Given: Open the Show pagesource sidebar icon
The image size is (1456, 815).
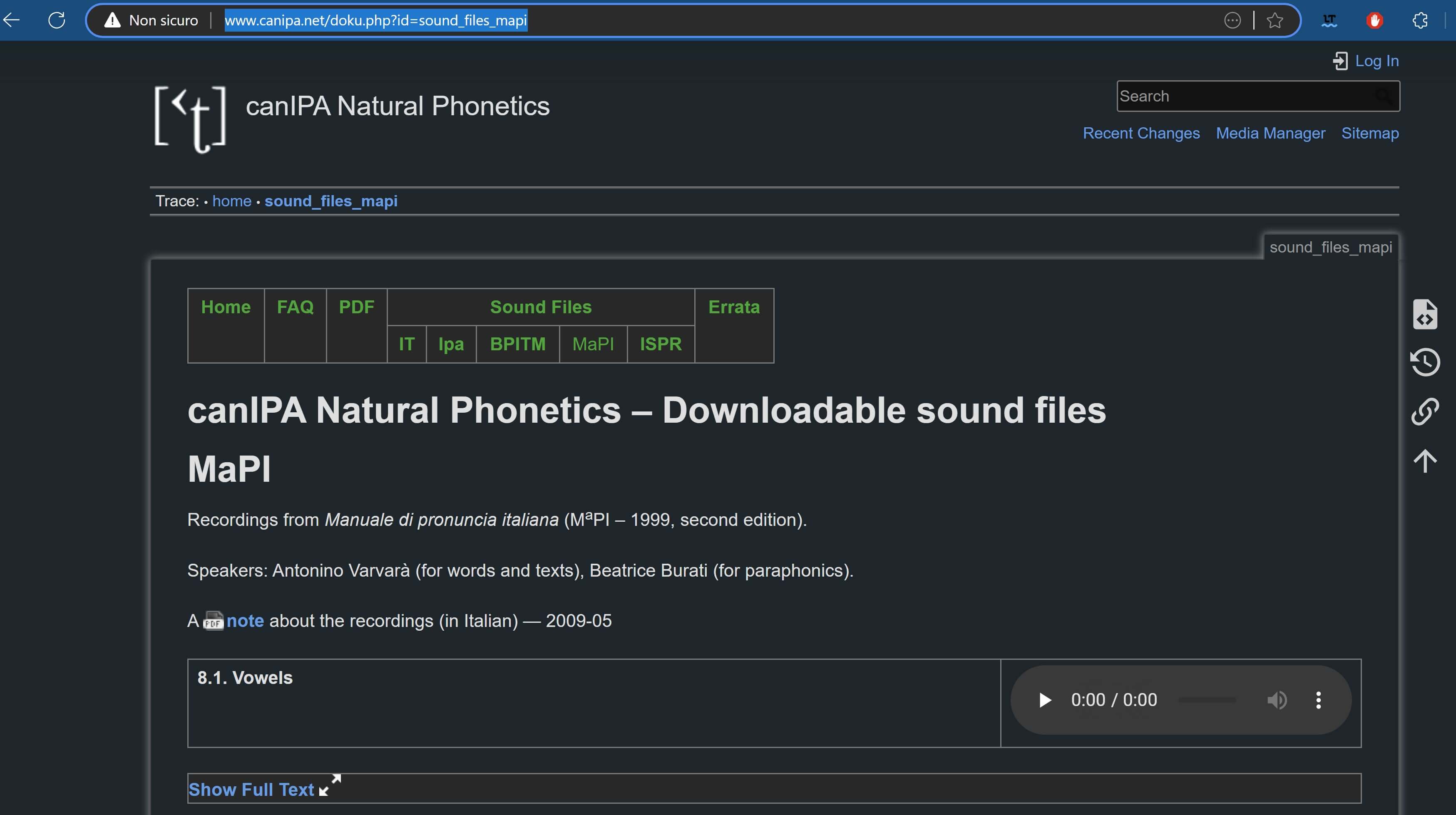Looking at the screenshot, I should click(x=1425, y=314).
